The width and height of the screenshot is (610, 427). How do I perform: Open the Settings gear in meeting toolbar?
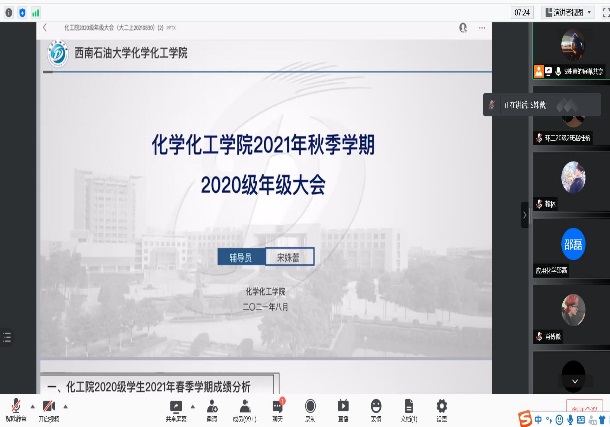point(441,405)
